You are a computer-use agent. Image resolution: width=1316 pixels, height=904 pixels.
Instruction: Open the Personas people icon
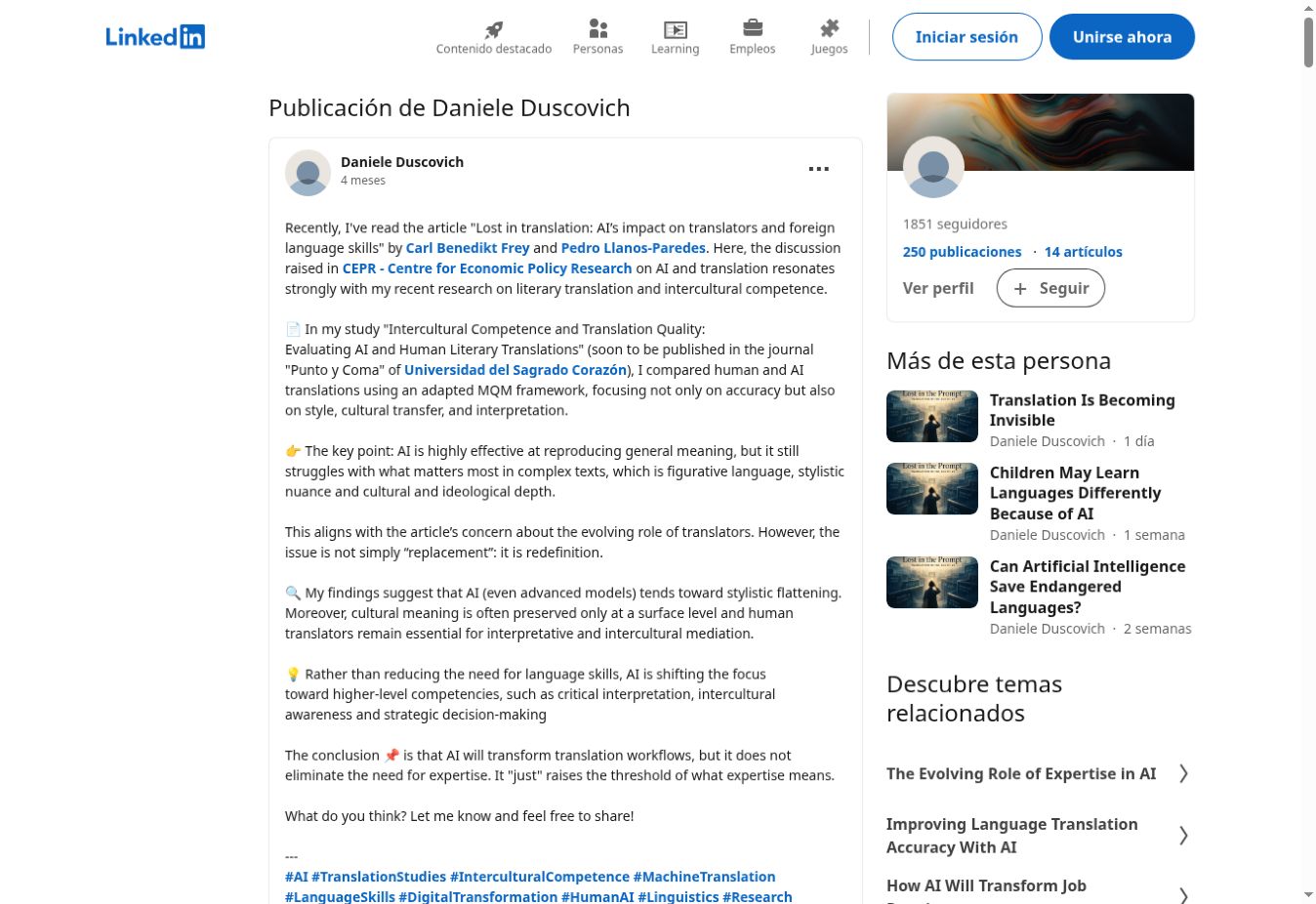point(598,29)
